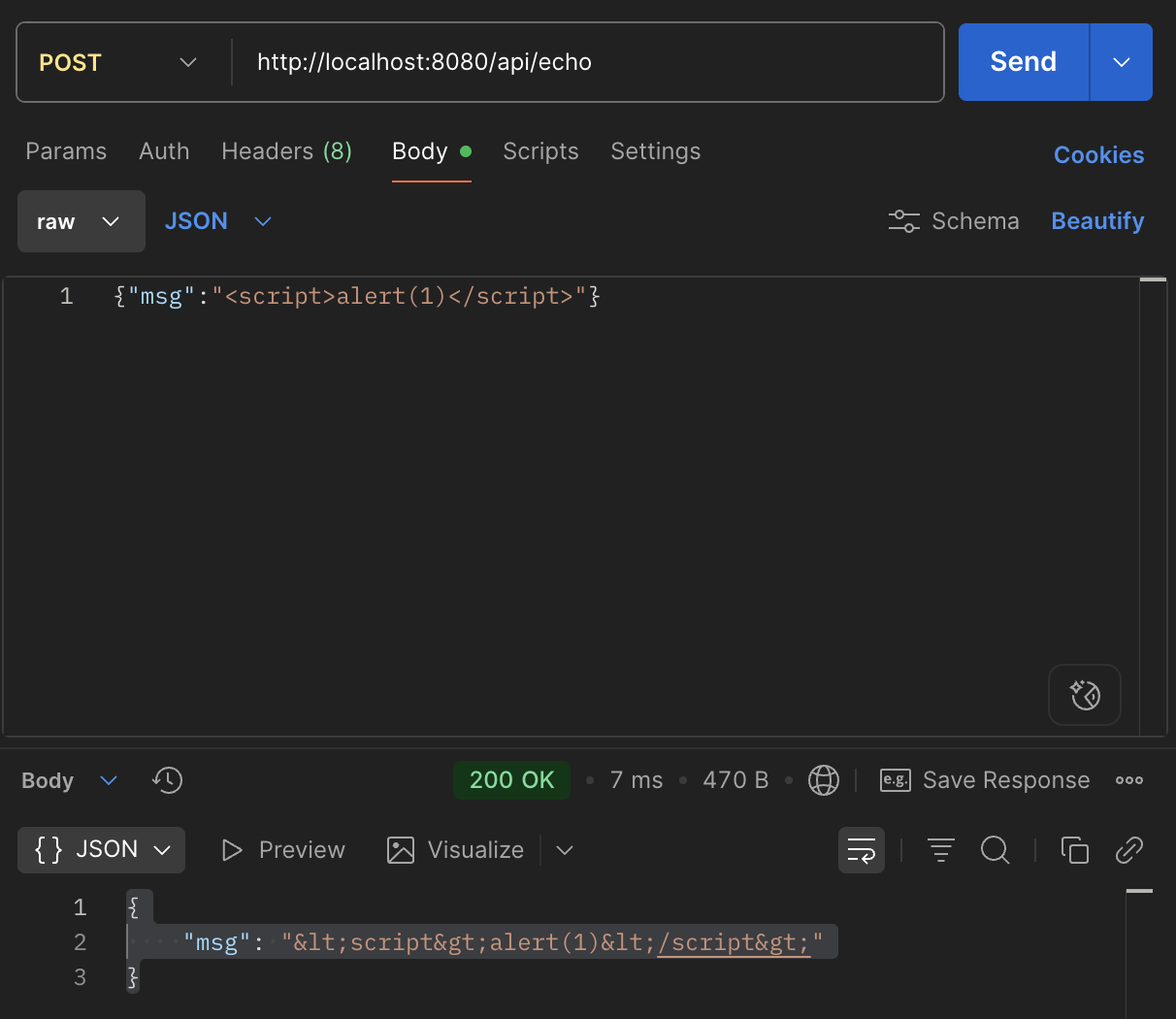Click the request editor scrollbar
This screenshot has width=1176, height=1019.
1153,507
